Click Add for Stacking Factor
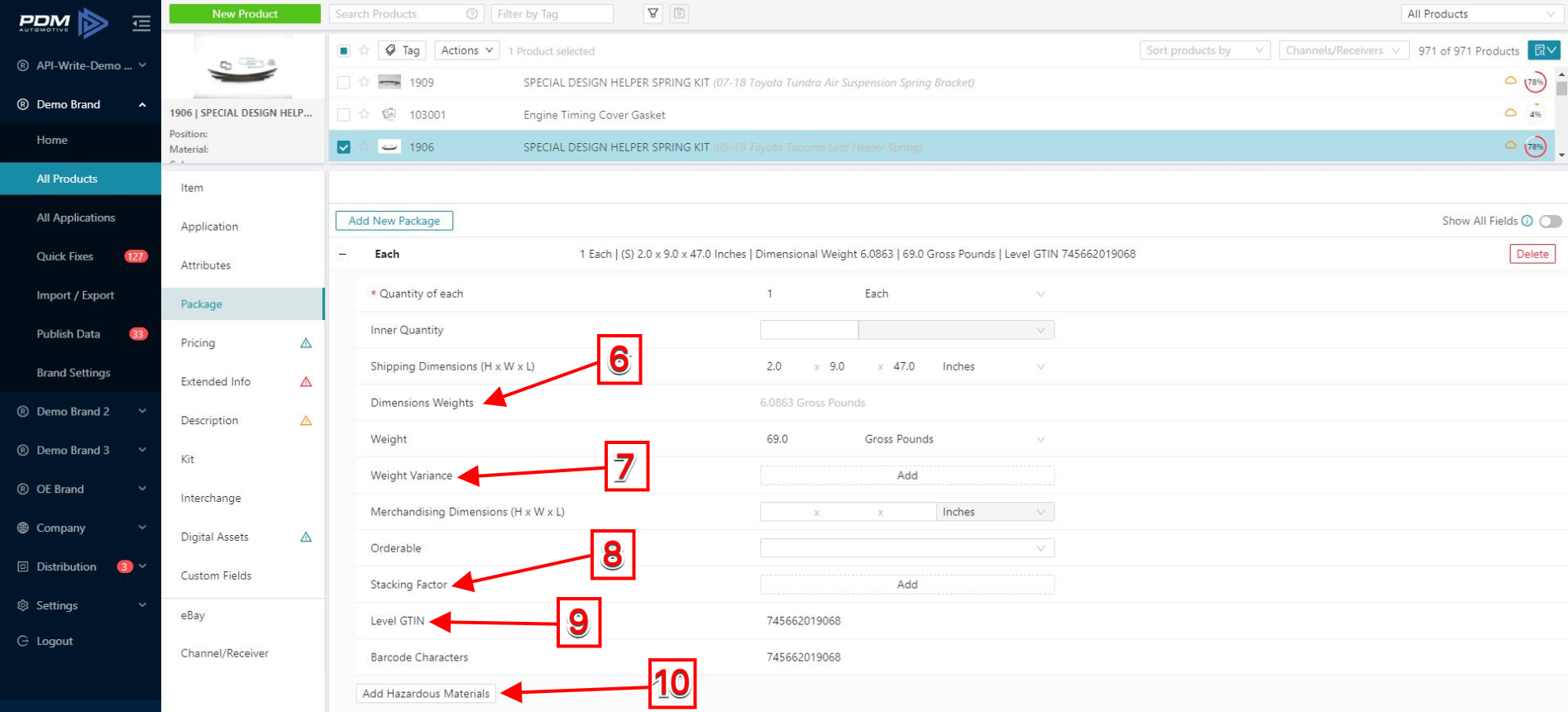Screen dimensions: 1568x712 click(907, 585)
